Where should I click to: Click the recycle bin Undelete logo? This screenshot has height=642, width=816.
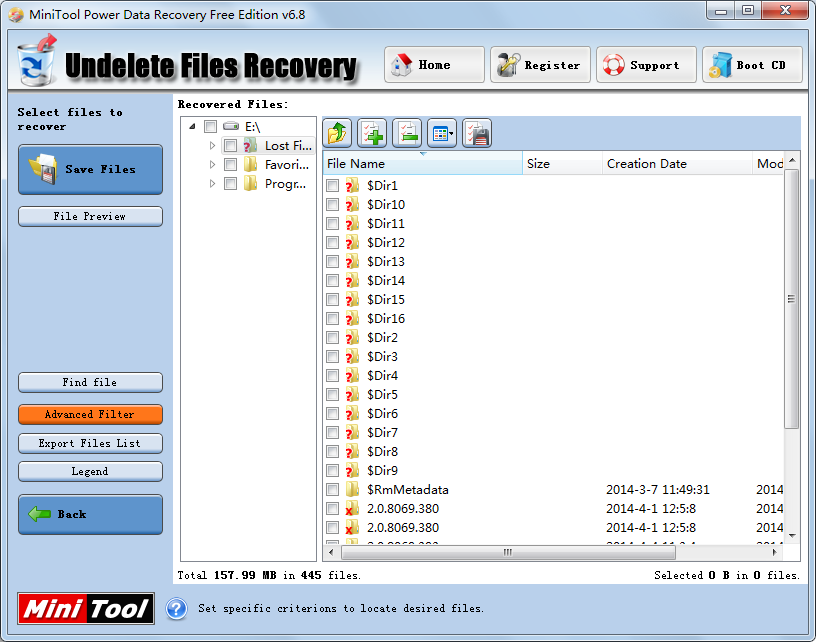(36, 61)
